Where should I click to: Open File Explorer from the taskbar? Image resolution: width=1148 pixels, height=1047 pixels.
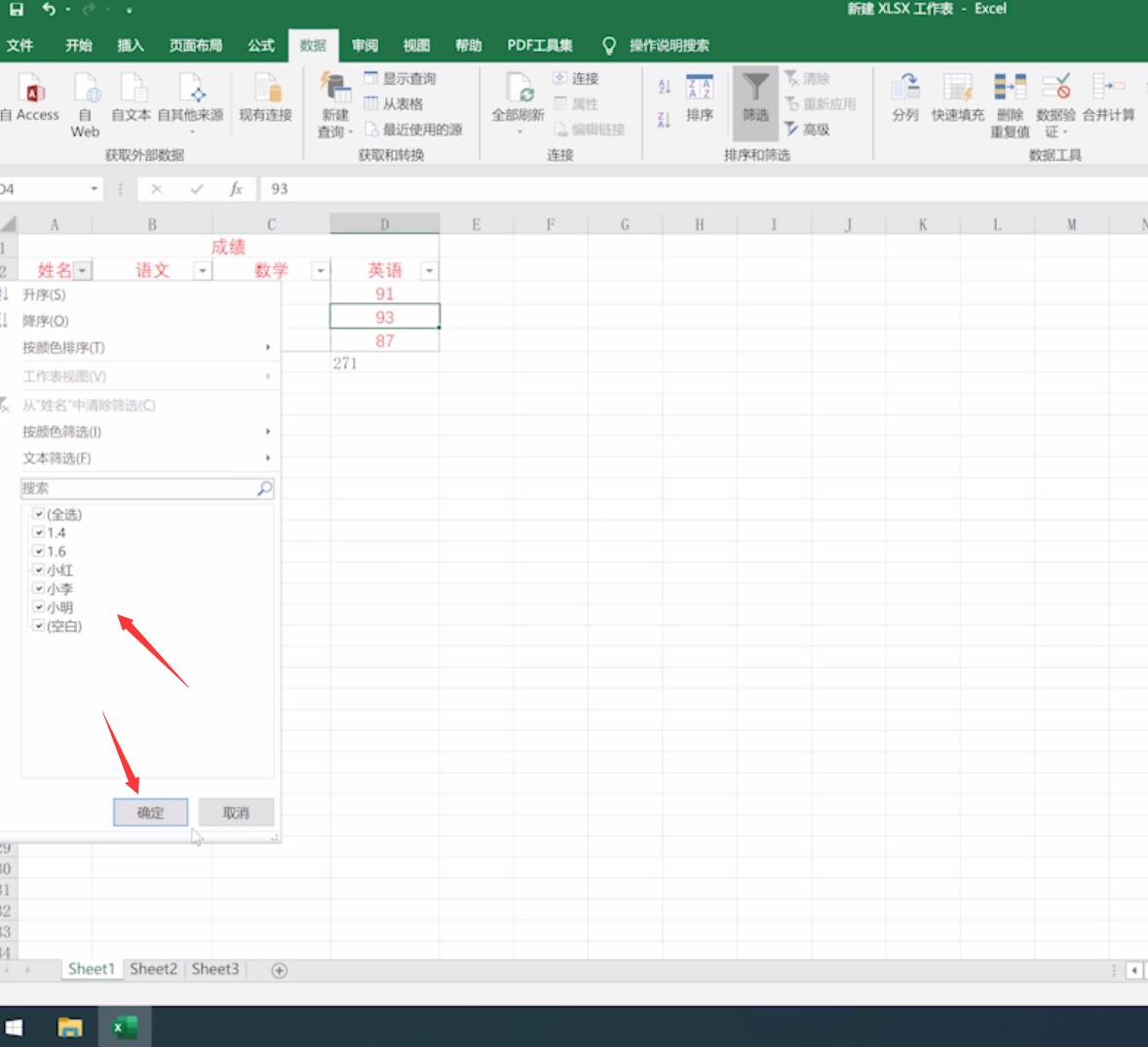(x=70, y=1028)
